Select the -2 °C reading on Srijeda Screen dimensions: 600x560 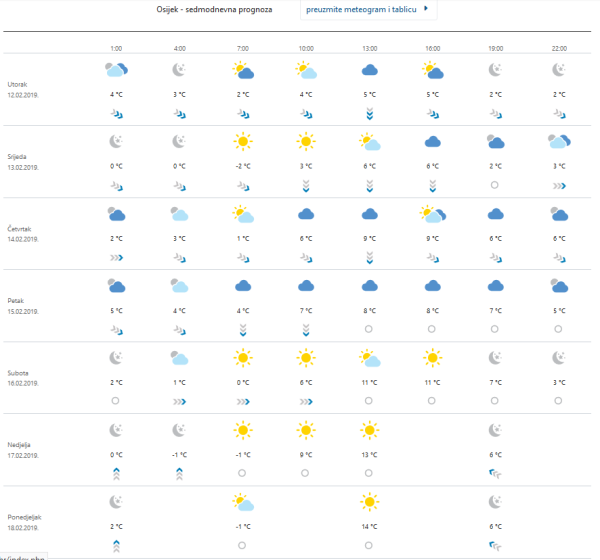[x=242, y=166]
